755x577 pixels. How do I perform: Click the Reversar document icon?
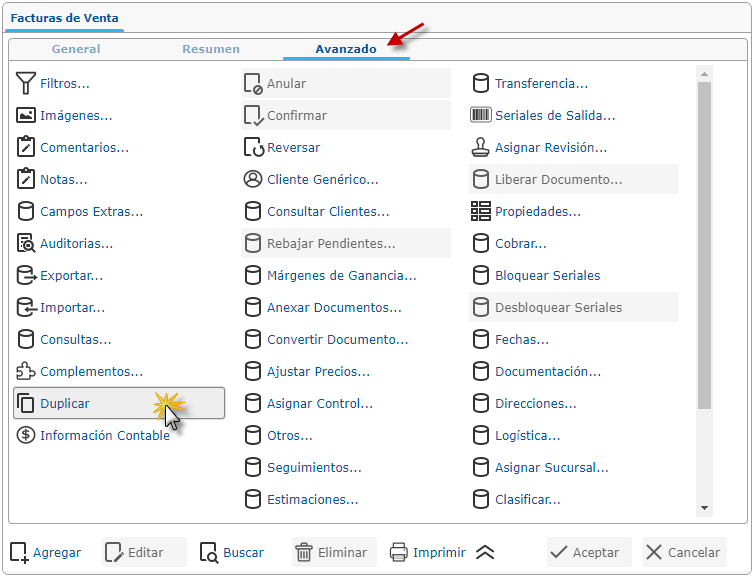pyautogui.click(x=253, y=147)
